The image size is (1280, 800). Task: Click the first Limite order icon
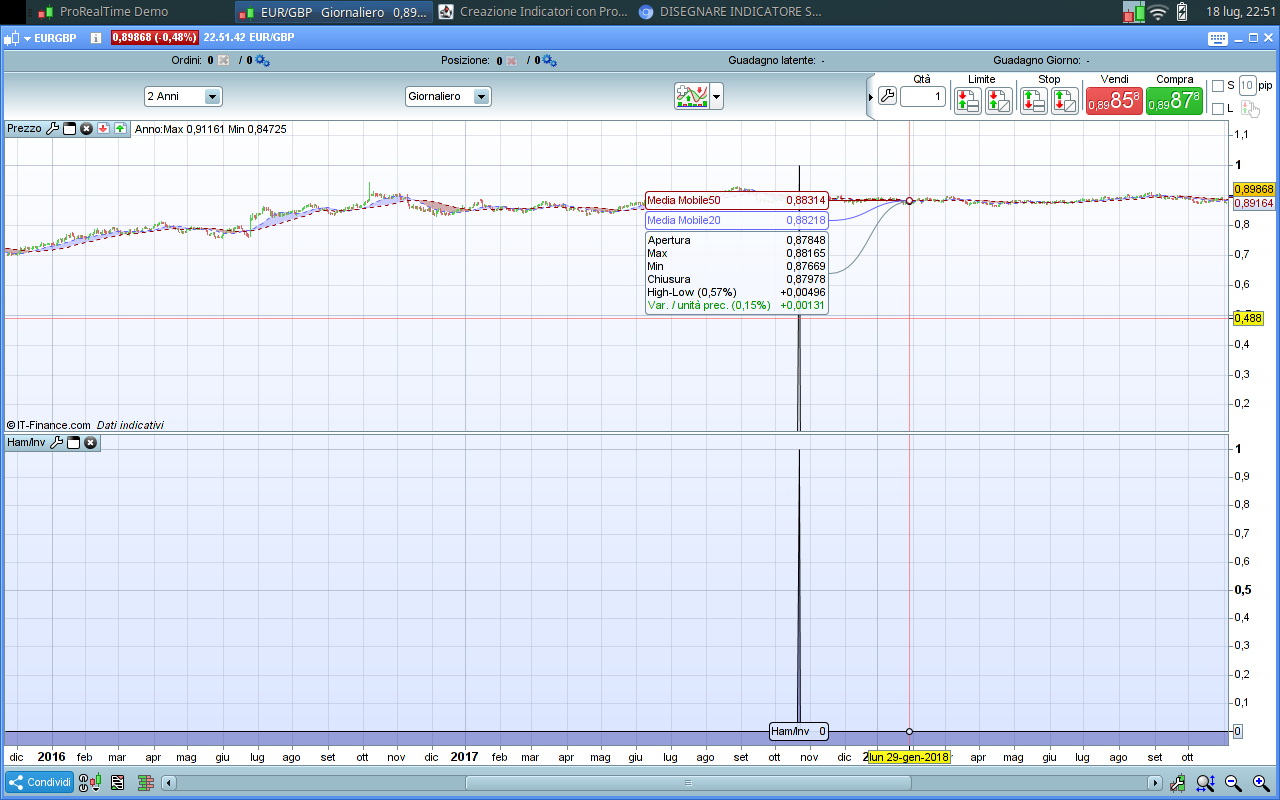click(x=967, y=101)
